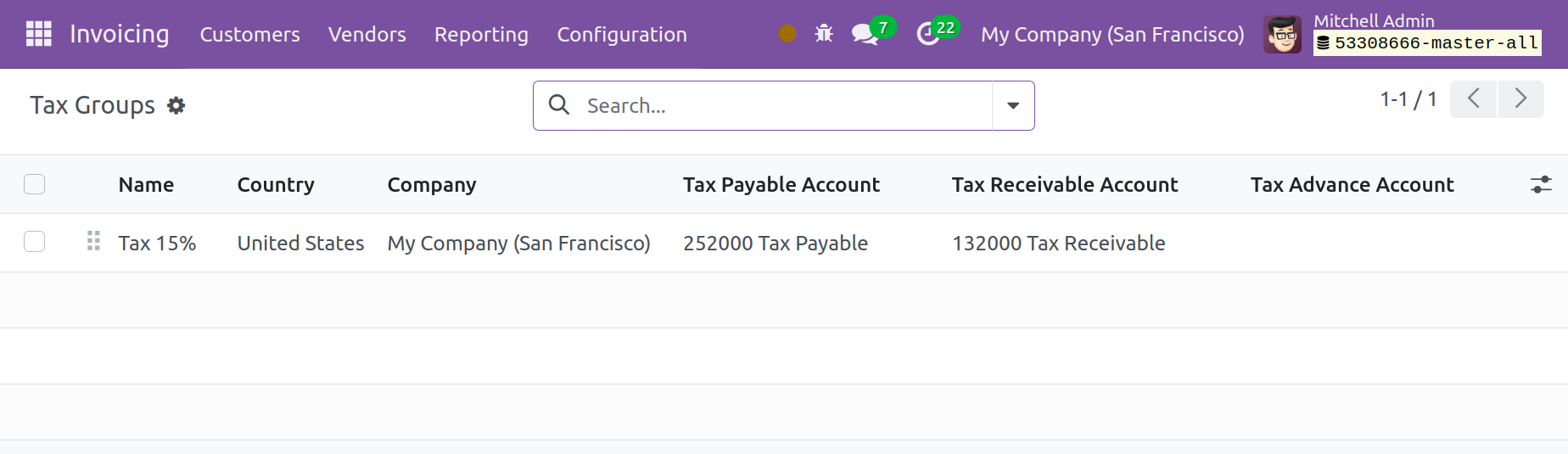Focus the Search input field
The height and width of the screenshot is (454, 1568).
785,105
